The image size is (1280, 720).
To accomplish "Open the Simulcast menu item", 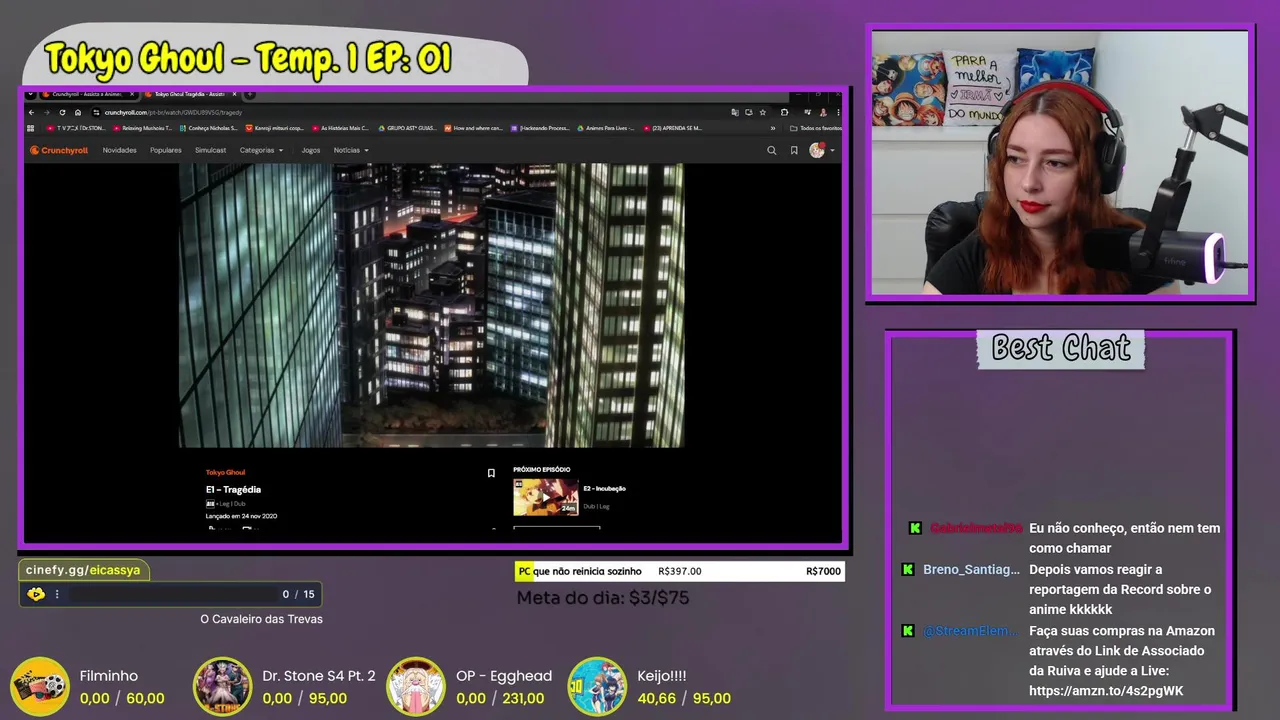I will coord(210,150).
